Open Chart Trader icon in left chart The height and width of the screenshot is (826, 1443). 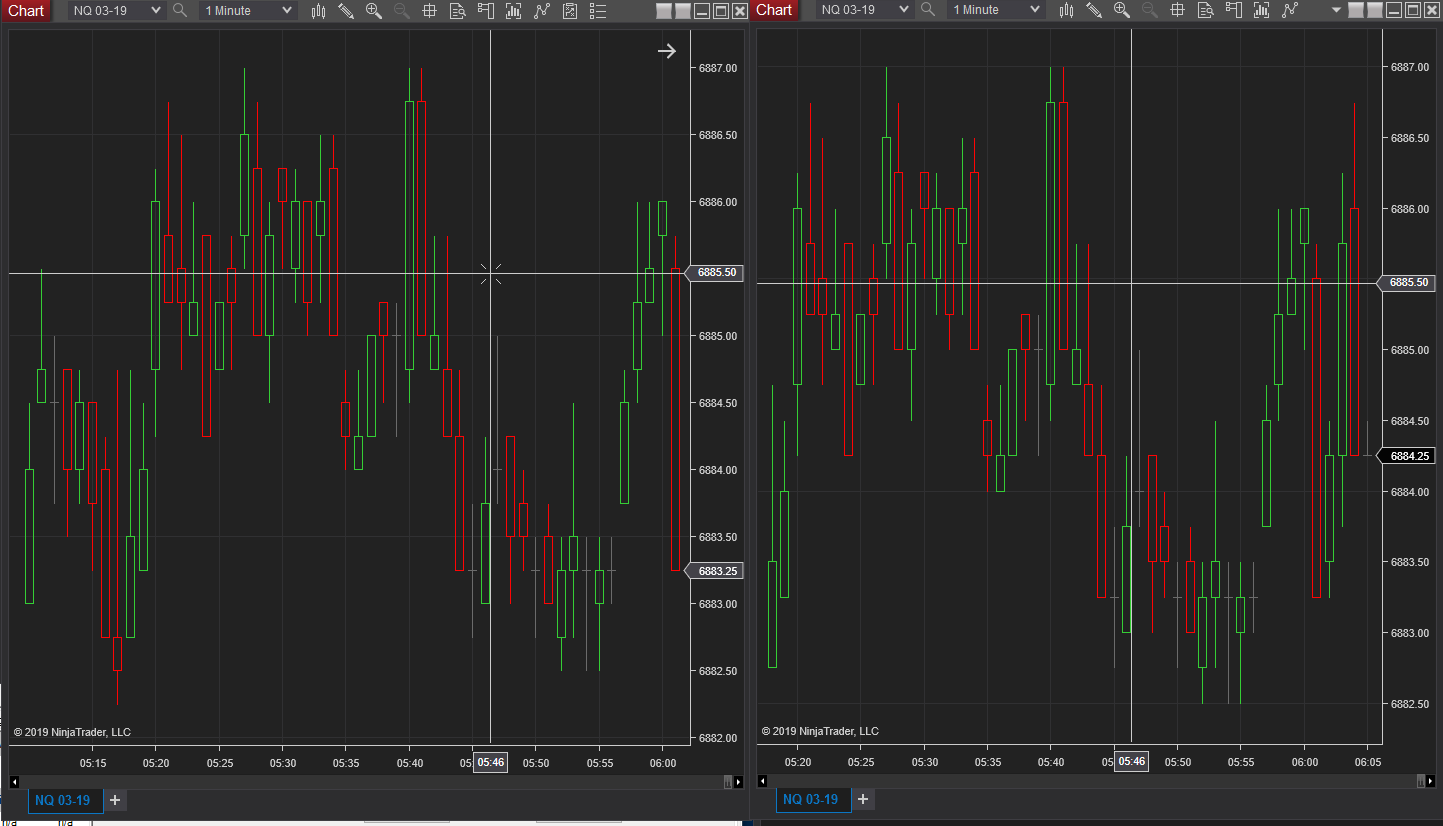pos(486,10)
